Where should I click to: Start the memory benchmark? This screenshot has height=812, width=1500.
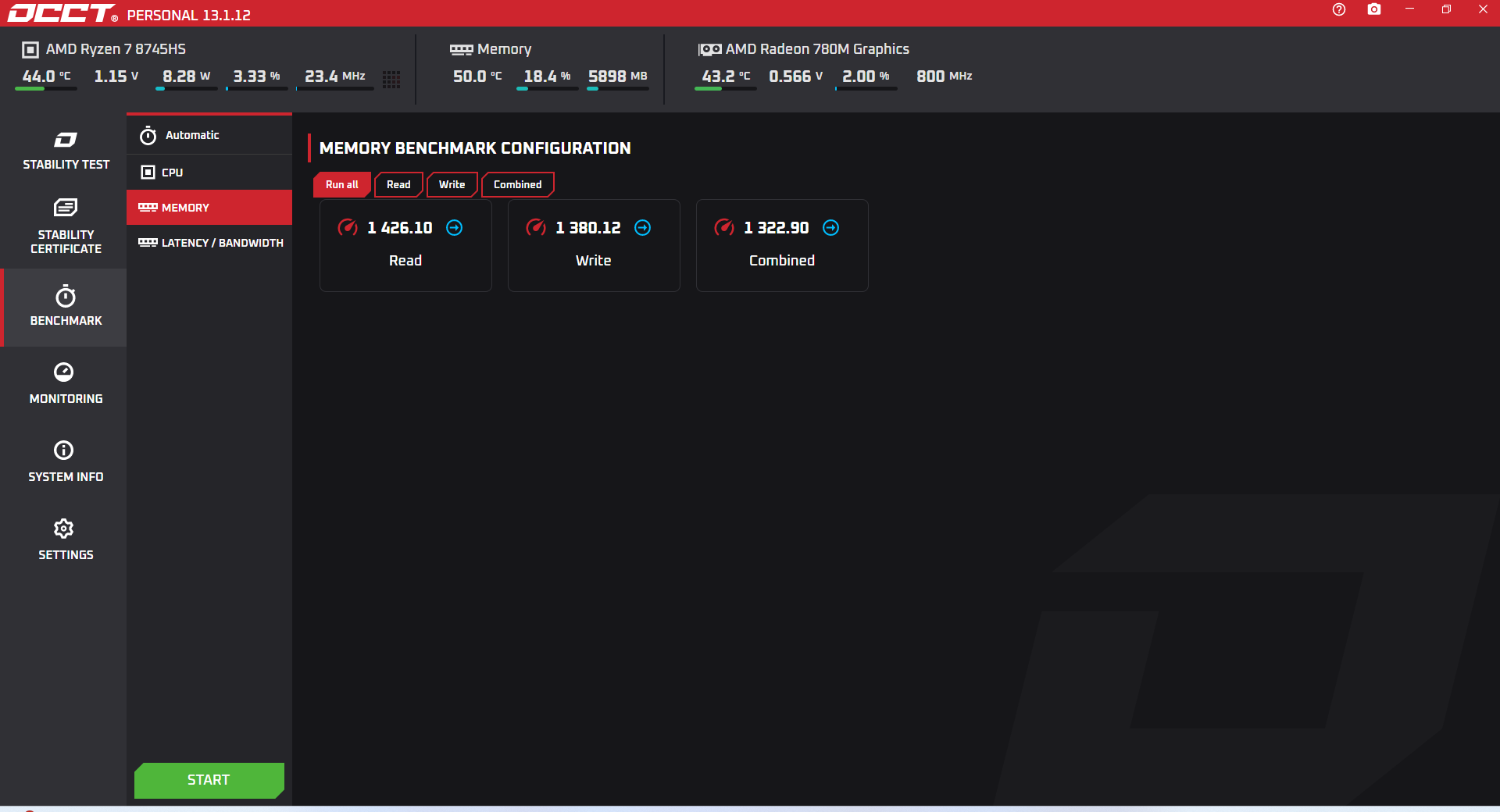click(209, 780)
